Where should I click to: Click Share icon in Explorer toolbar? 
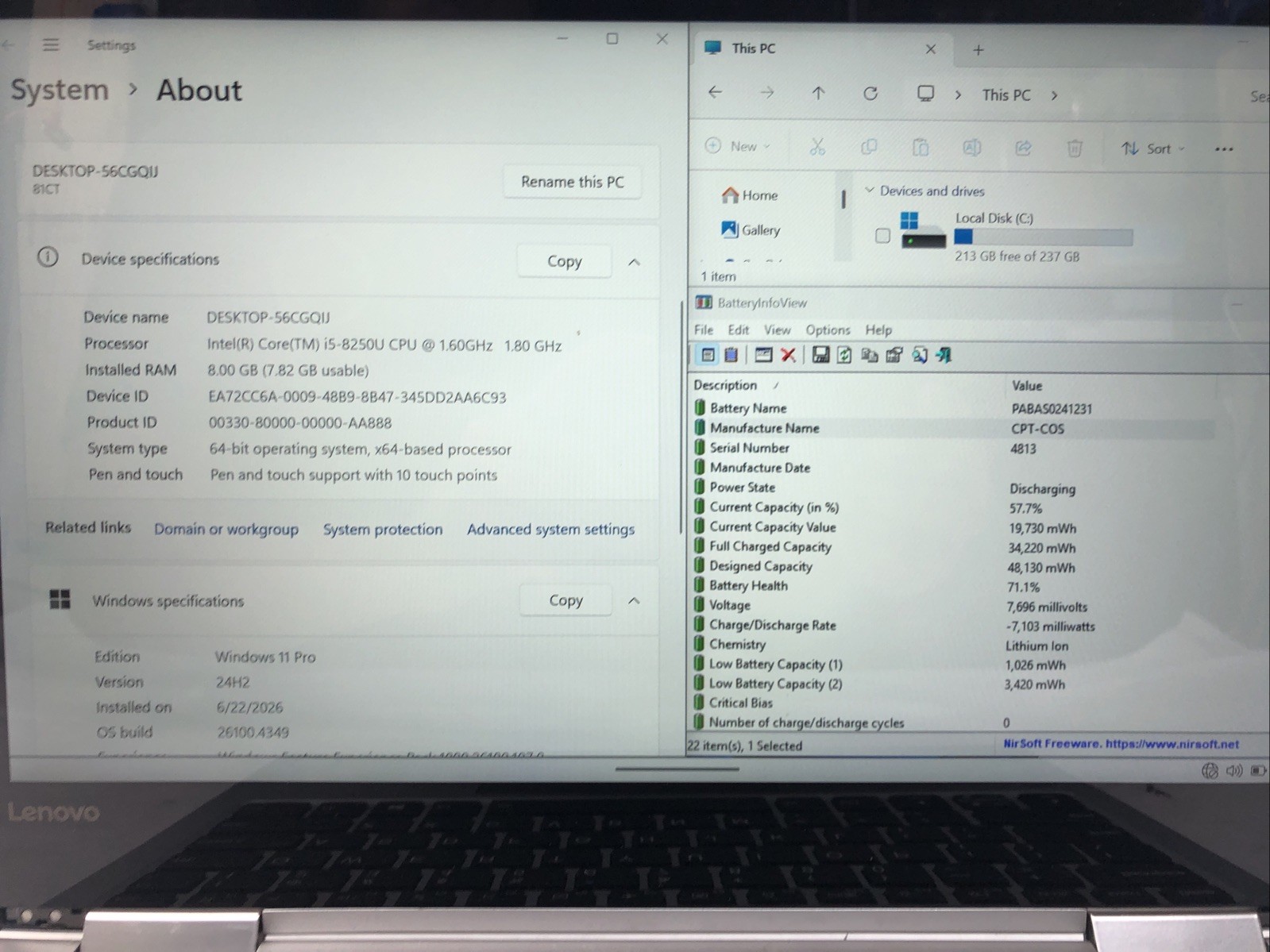click(1023, 147)
